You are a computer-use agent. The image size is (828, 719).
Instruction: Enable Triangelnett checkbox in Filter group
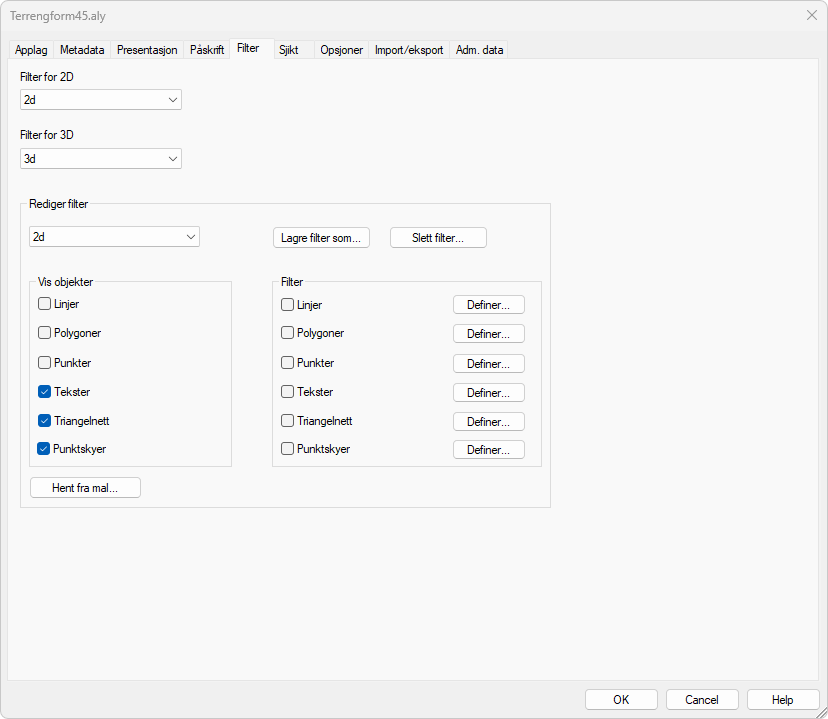288,421
